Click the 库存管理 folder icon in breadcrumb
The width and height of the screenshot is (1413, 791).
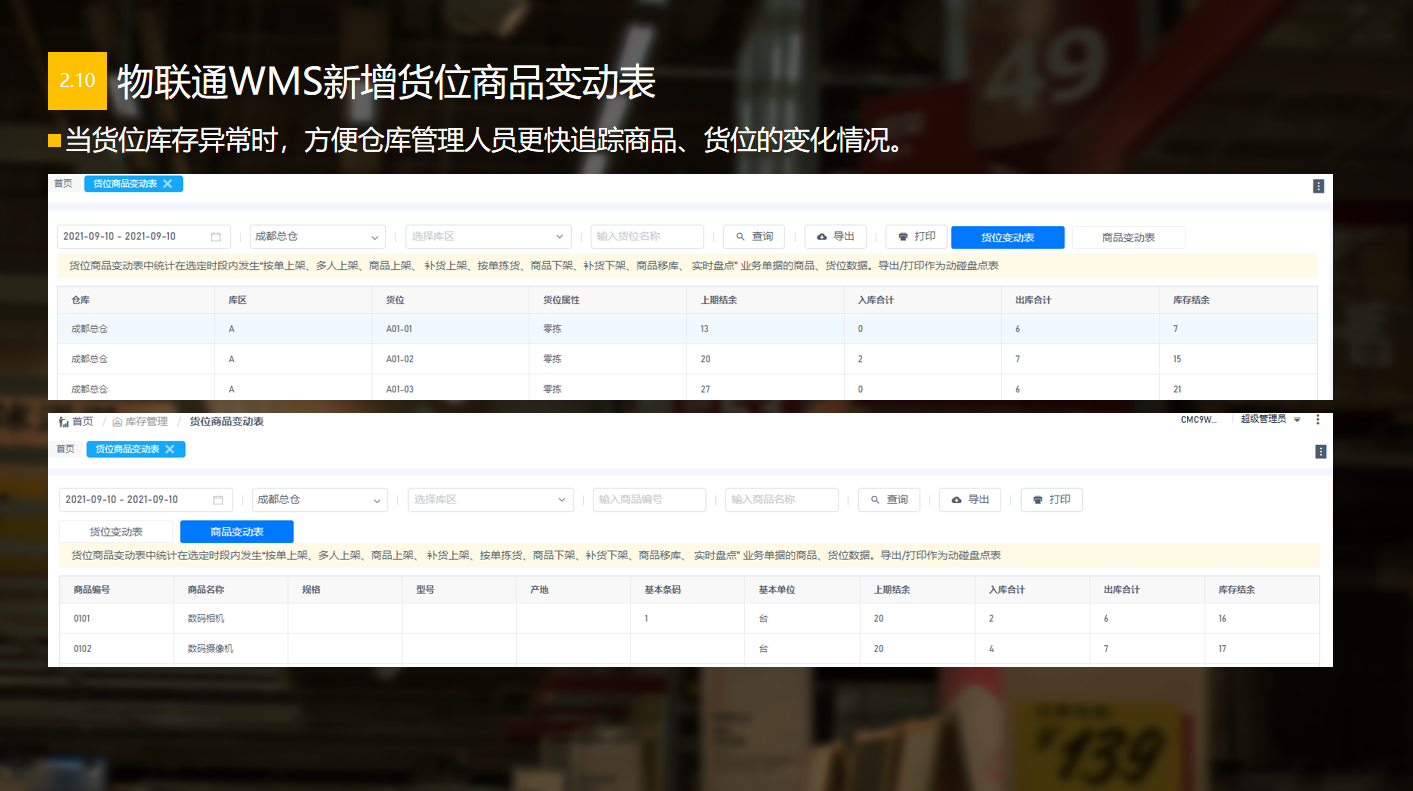116,420
